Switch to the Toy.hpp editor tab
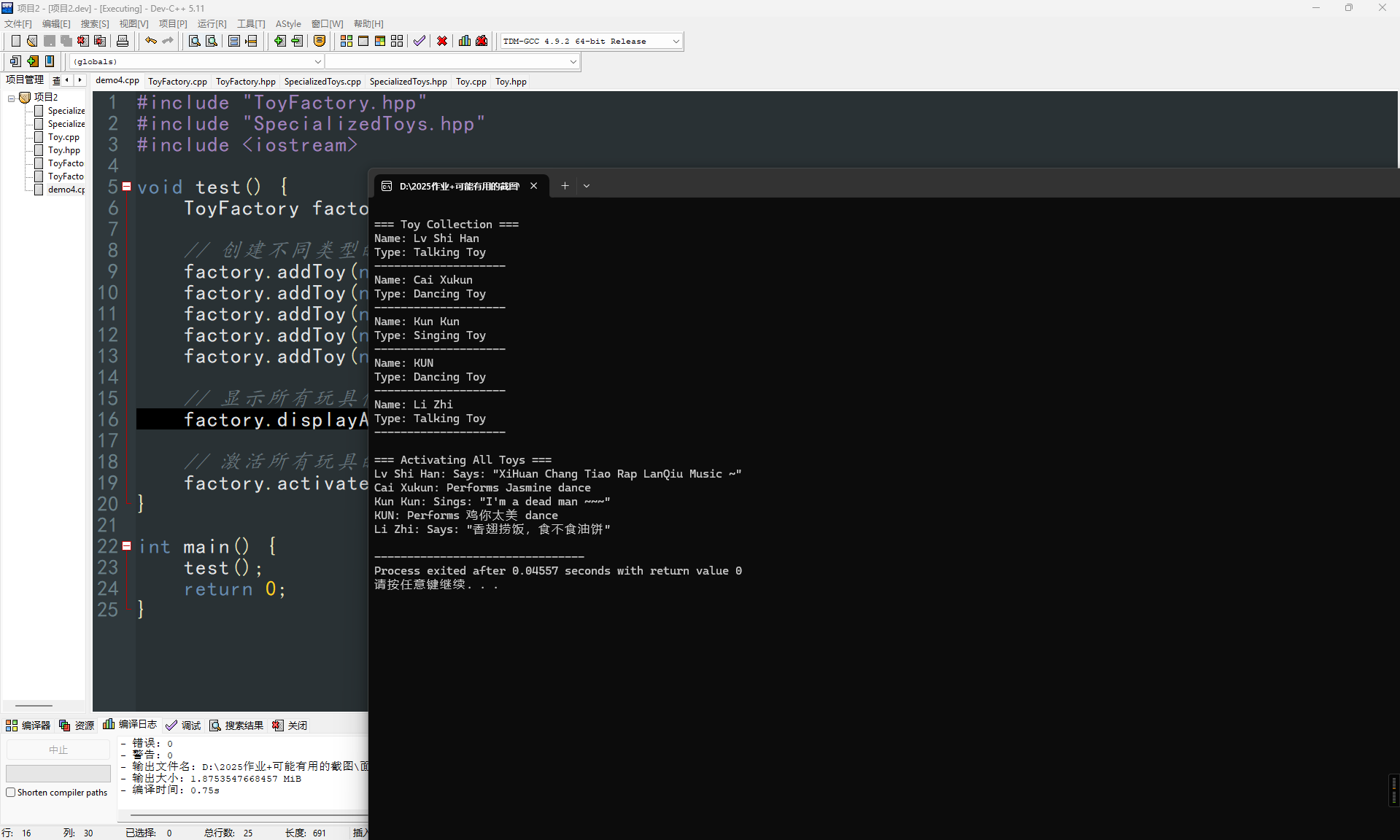 click(x=511, y=82)
